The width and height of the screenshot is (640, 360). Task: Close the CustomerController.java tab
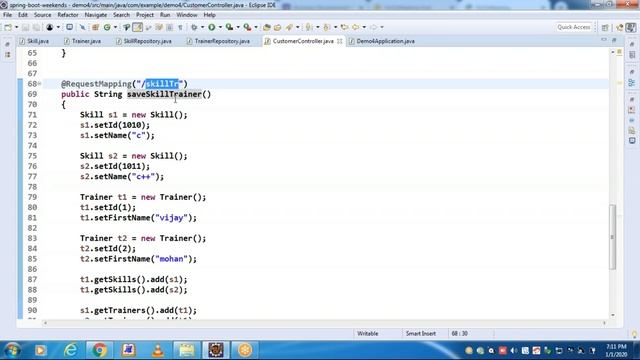tap(340, 41)
